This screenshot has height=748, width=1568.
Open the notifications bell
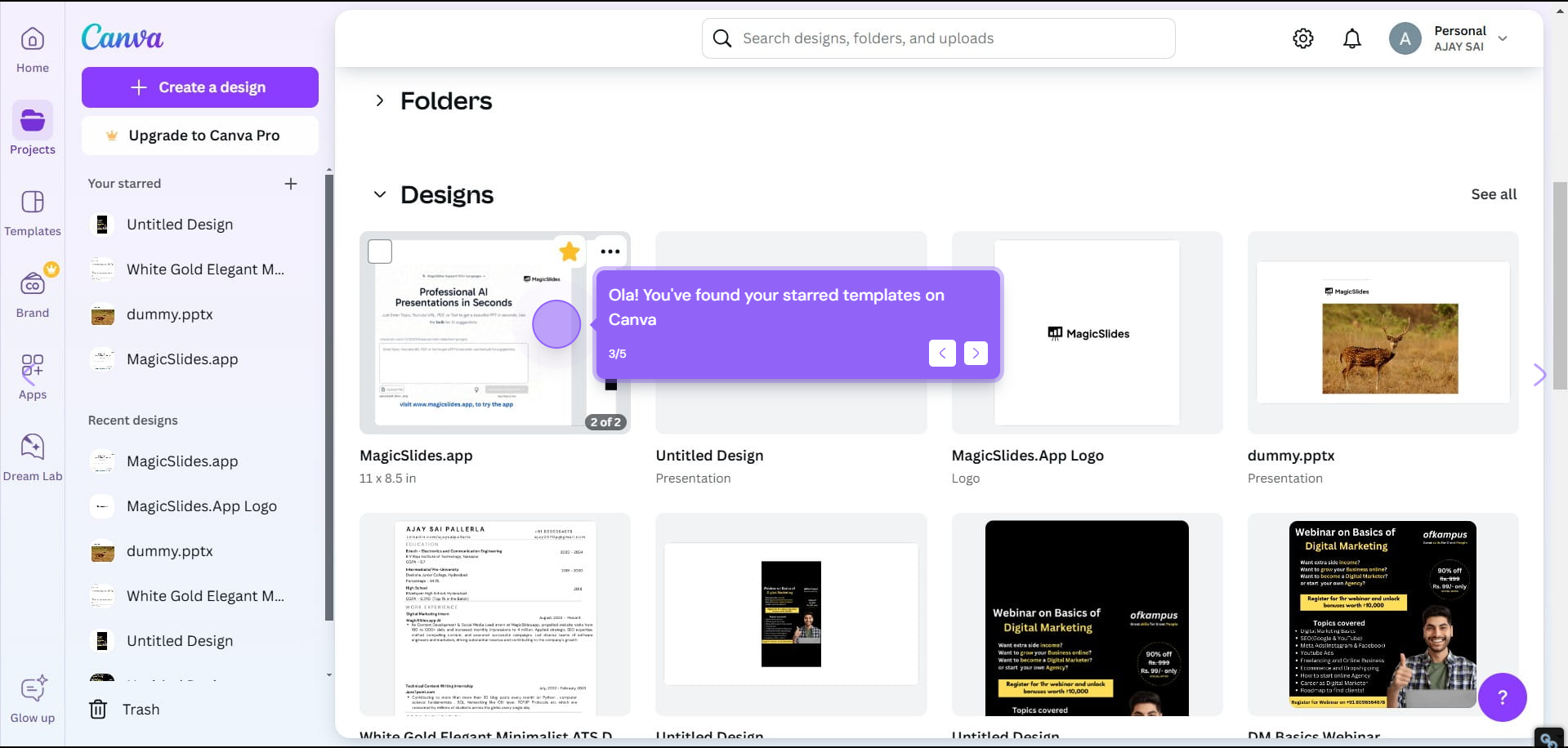[x=1352, y=38]
